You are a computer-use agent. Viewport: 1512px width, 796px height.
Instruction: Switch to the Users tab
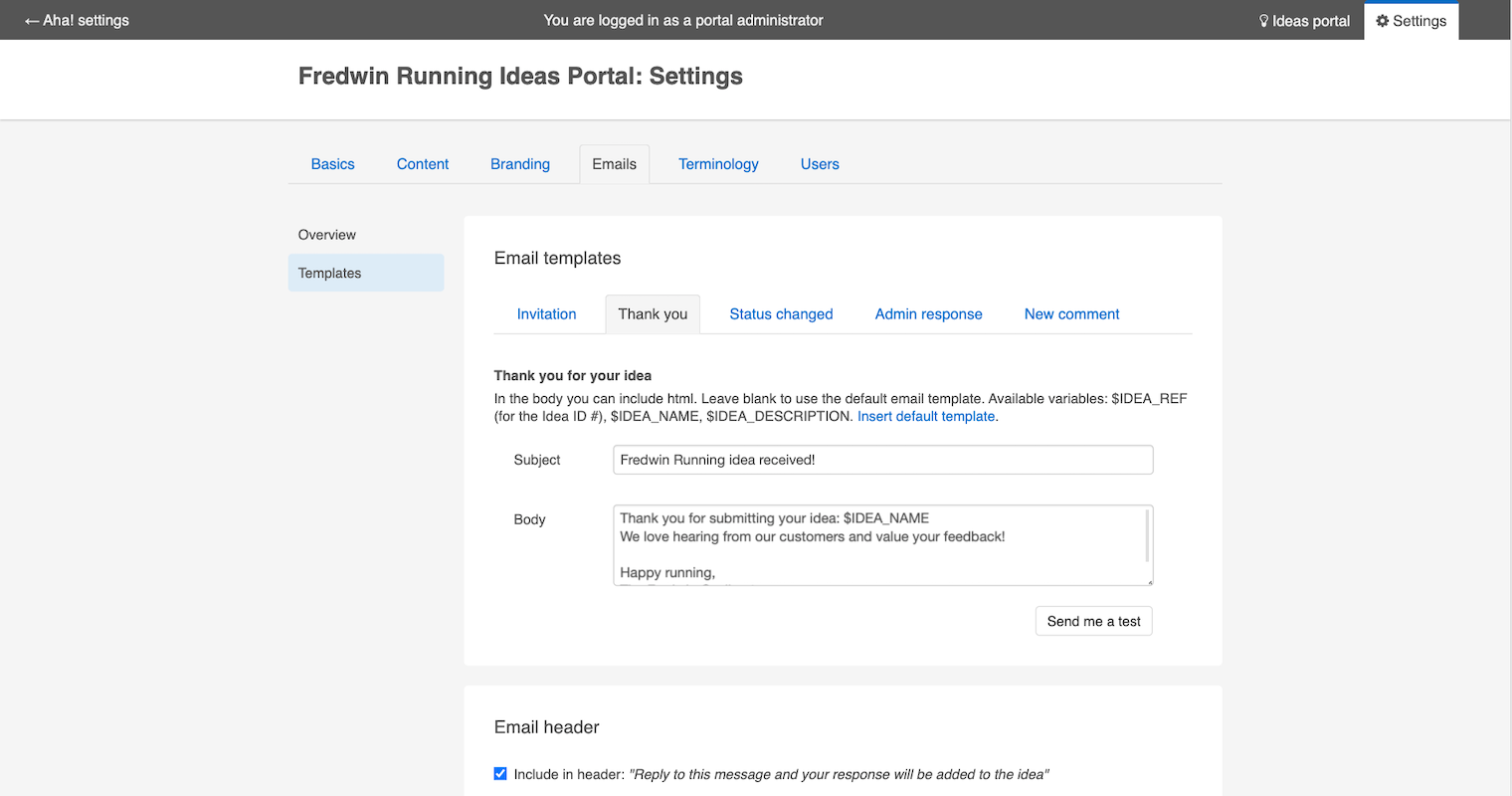pos(820,163)
